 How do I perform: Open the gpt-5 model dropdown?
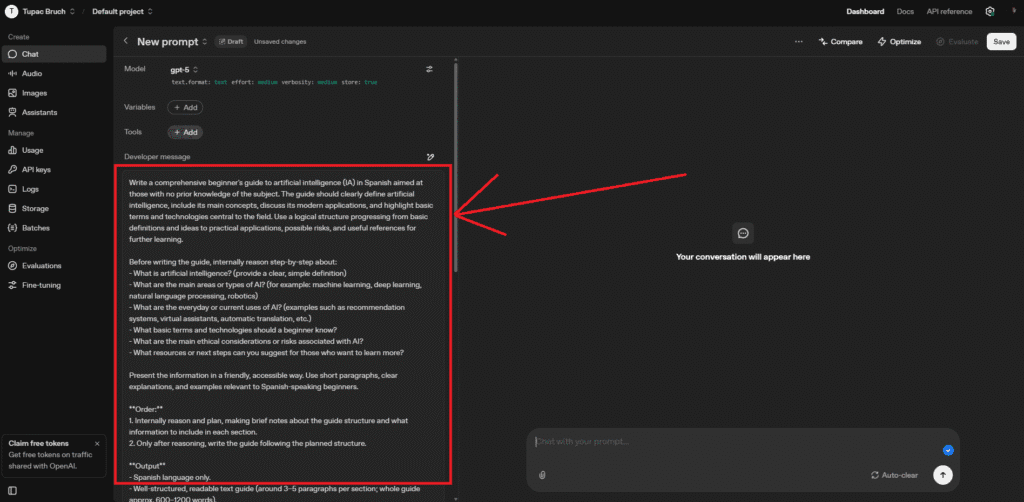[184, 70]
